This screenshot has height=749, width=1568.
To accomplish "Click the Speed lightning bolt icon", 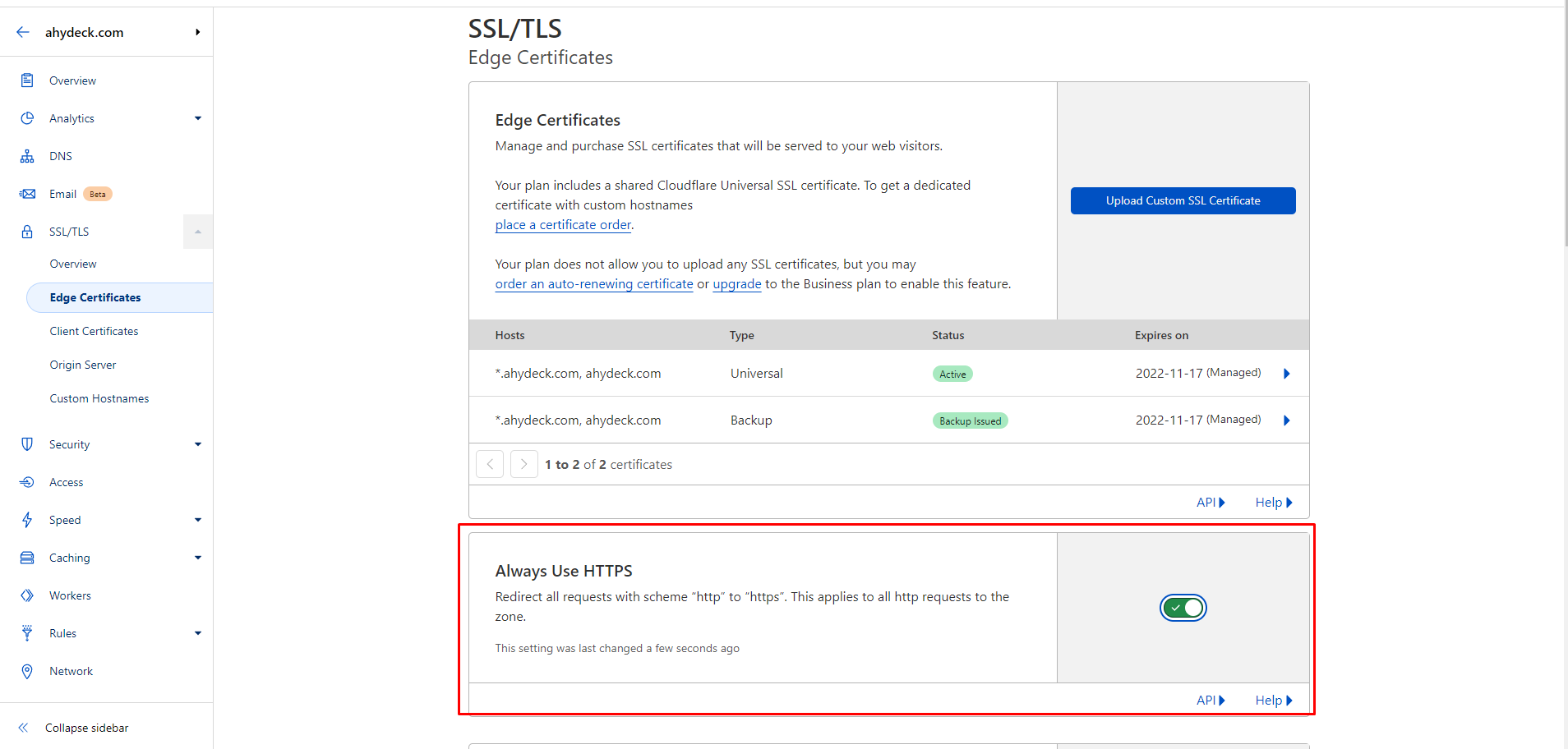I will (27, 520).
